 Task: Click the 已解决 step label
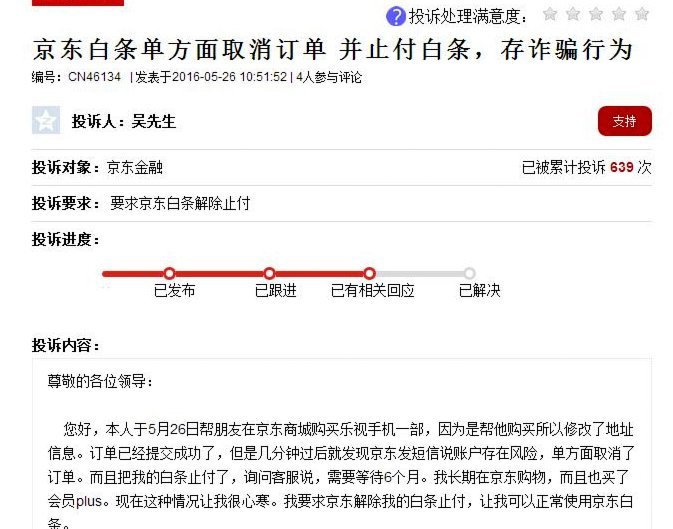[x=479, y=291]
